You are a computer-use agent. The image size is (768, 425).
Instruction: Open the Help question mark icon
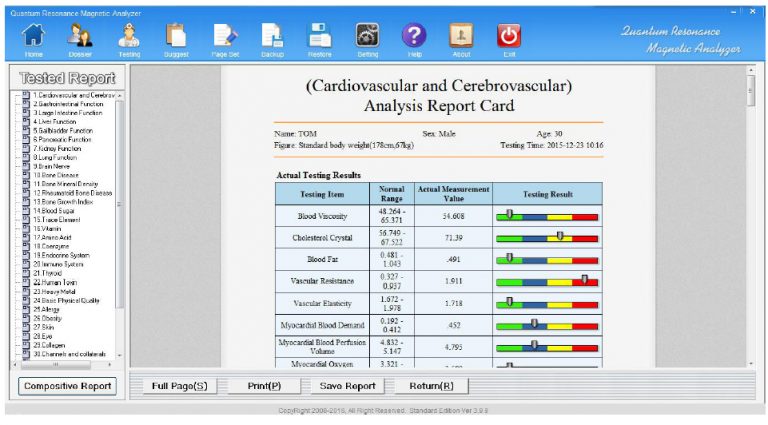coord(414,37)
